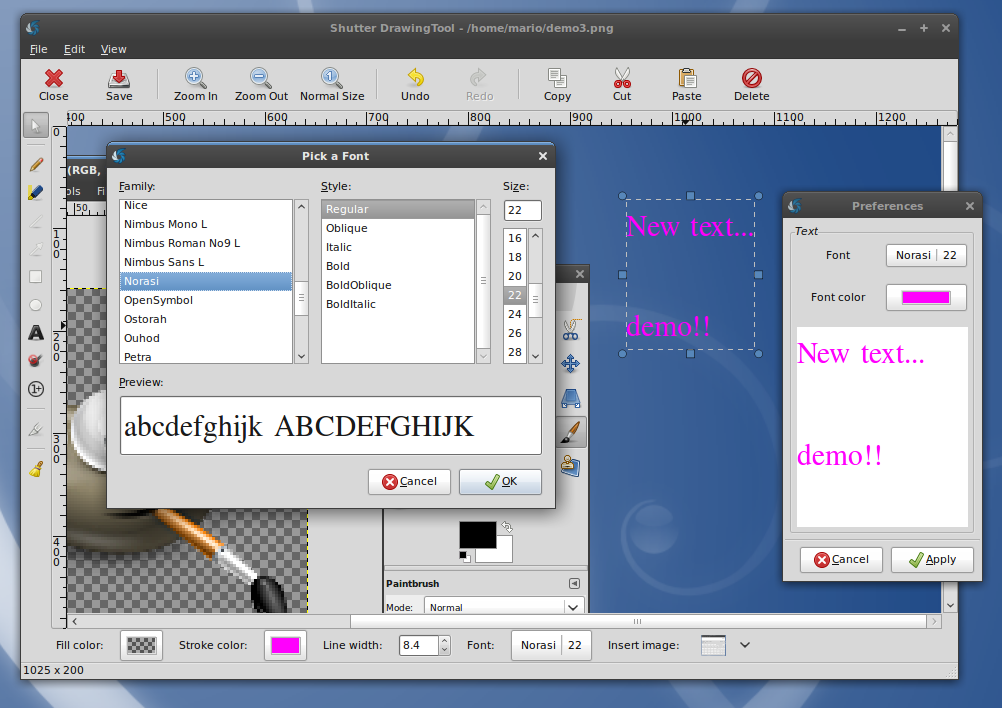The image size is (1002, 708).
Task: Click the Save icon in the toolbar
Action: pyautogui.click(x=118, y=79)
